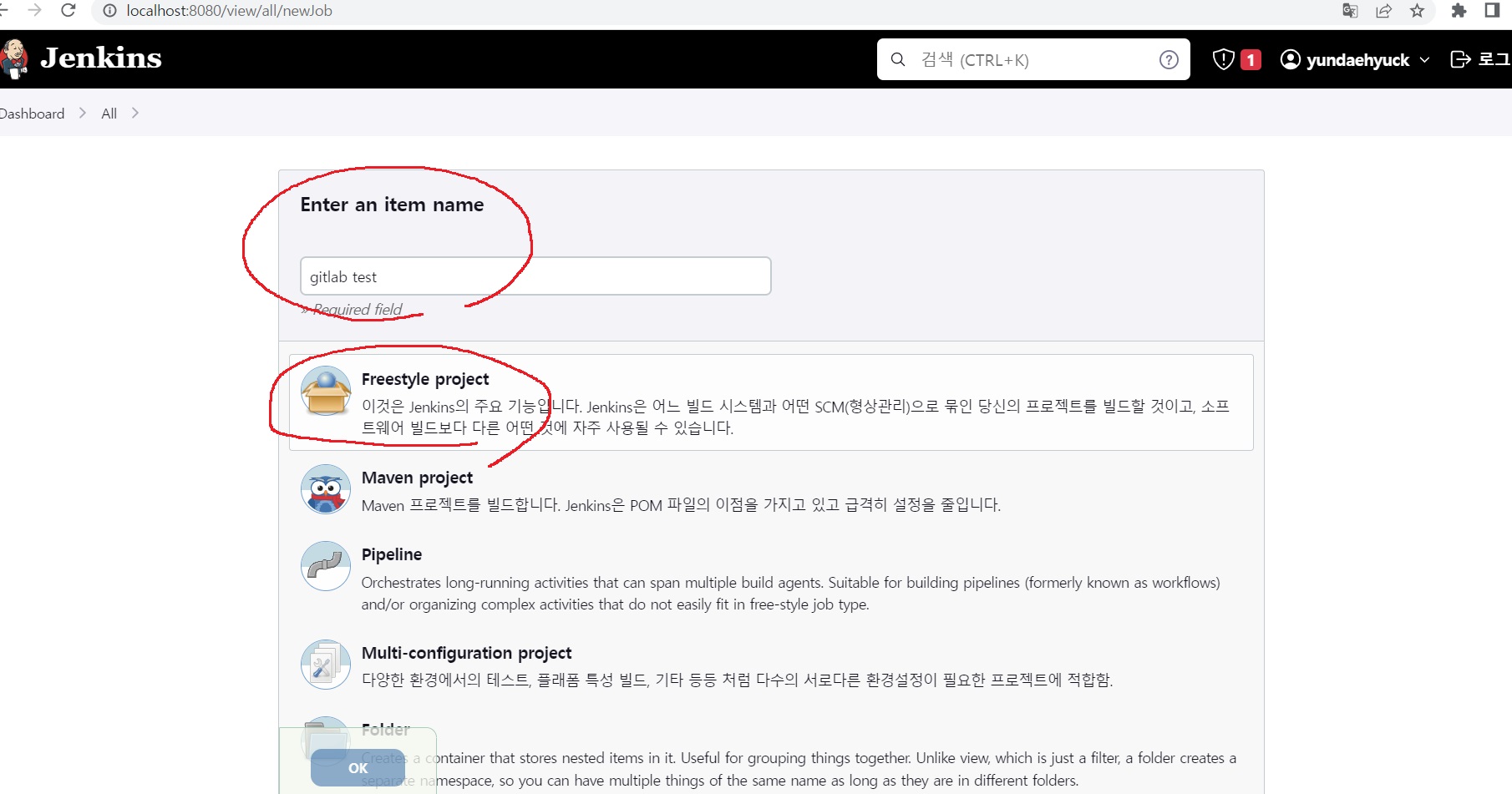Viewport: 1512px width, 794px height.
Task: Click the Pipeline description text about orchestrating activities
Action: pyautogui.click(x=790, y=594)
